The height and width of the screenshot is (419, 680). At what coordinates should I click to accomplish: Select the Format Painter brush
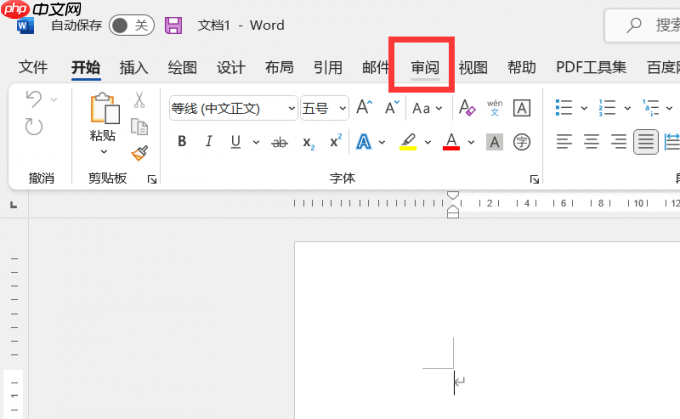[140, 153]
